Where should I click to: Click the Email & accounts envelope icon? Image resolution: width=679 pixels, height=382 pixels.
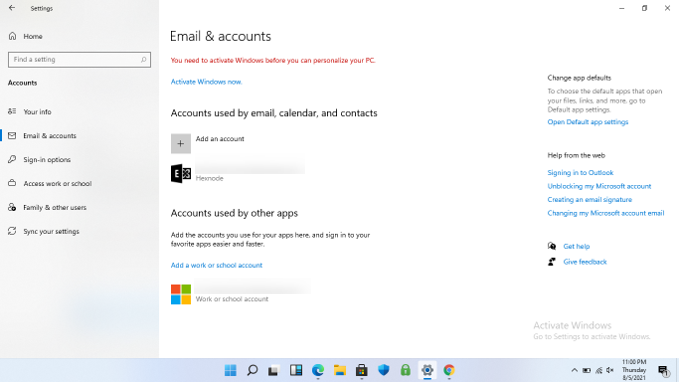click(12, 136)
